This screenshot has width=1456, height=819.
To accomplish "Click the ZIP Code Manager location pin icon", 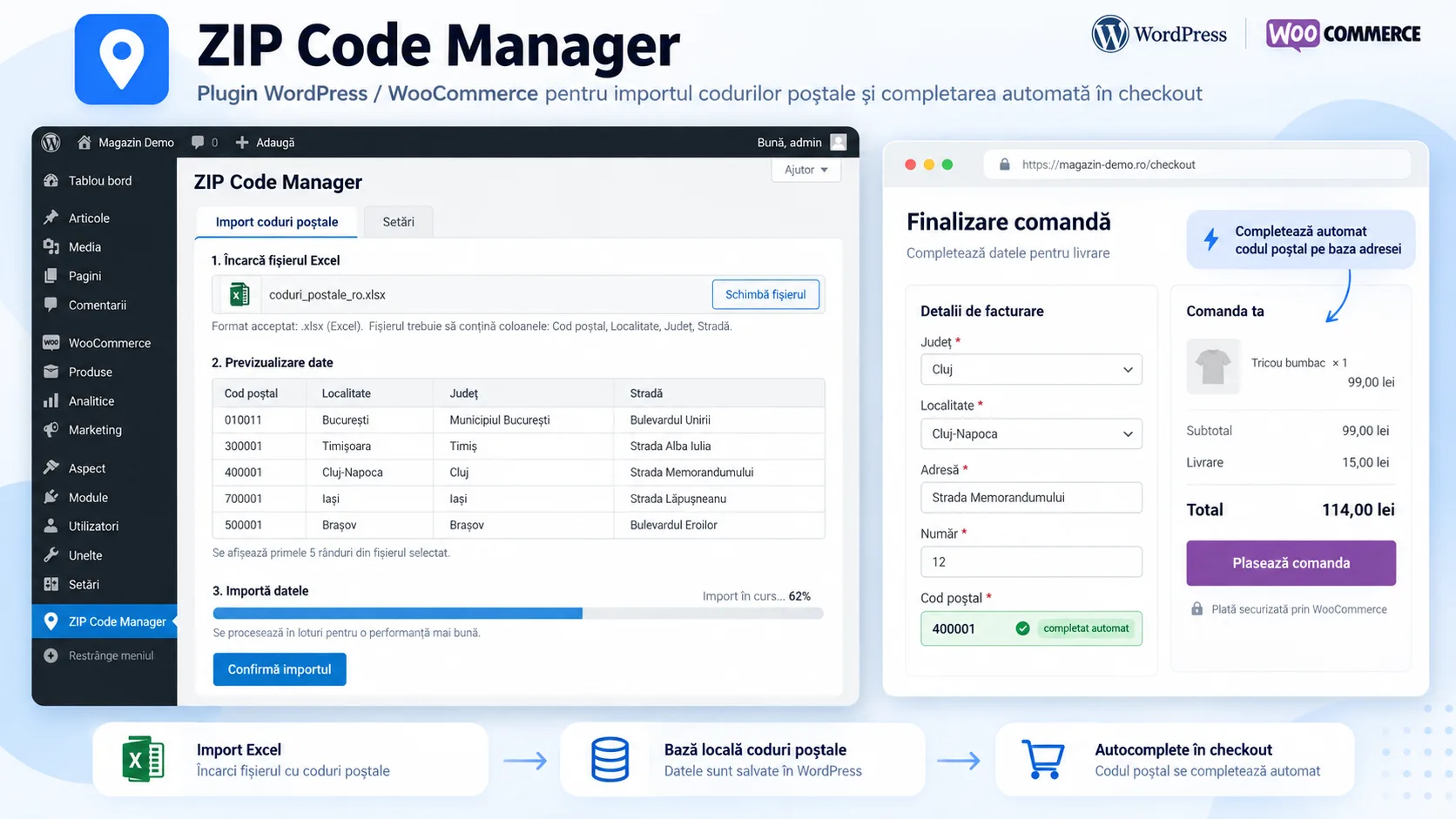I will tap(51, 621).
